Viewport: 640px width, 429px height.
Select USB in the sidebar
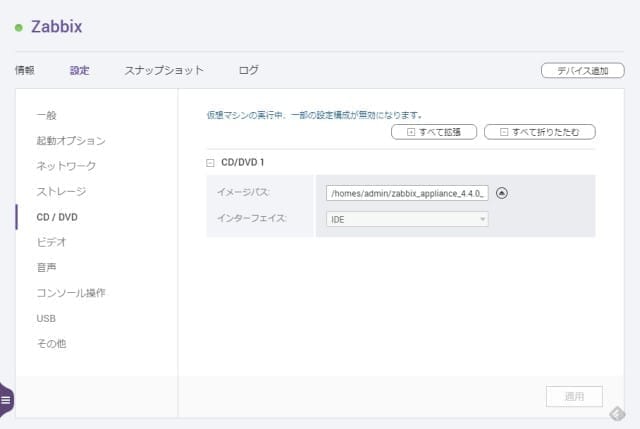[46, 318]
